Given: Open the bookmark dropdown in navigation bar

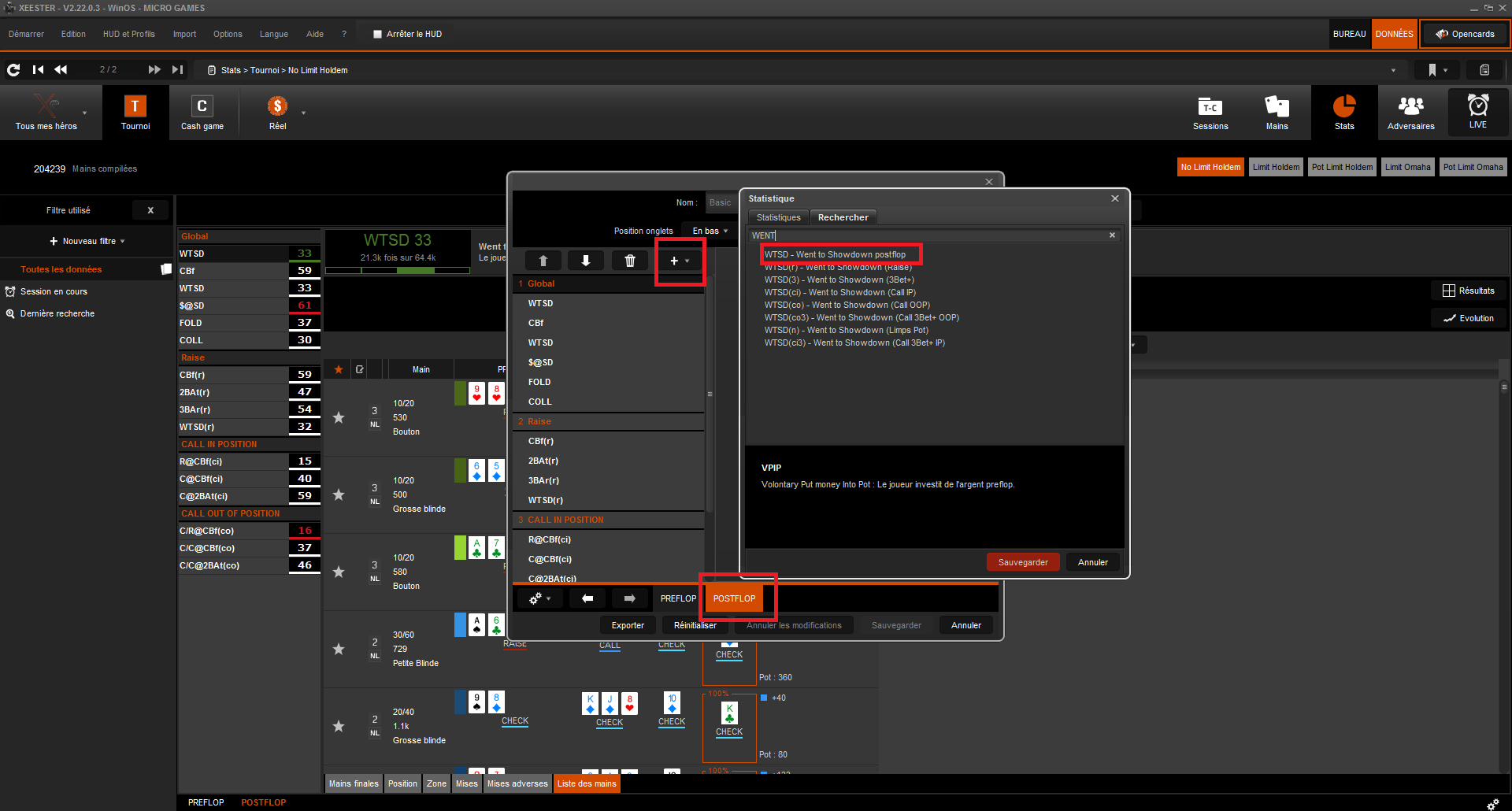Looking at the screenshot, I should pos(1437,70).
